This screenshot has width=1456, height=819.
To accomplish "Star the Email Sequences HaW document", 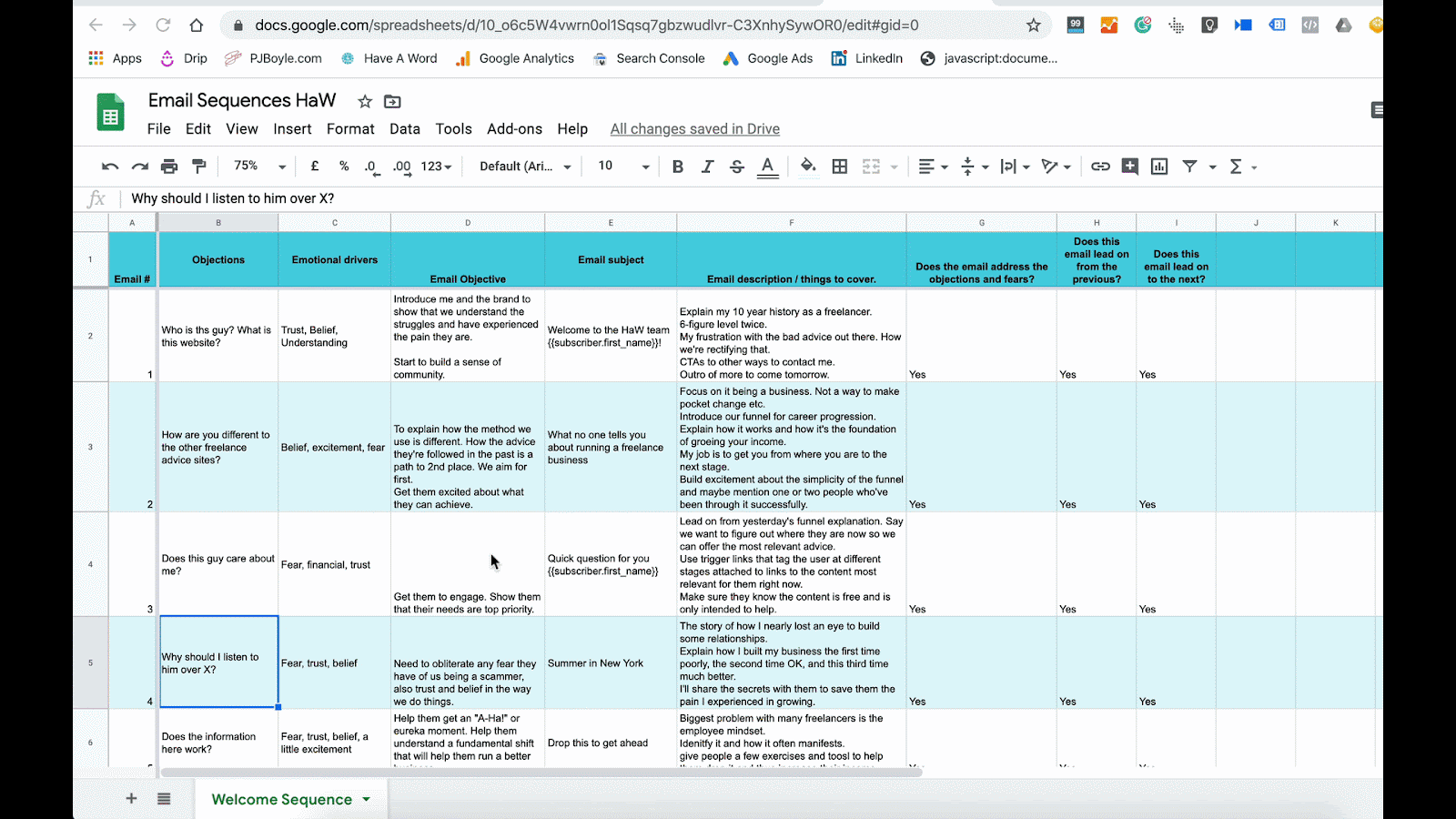I will point(365,101).
